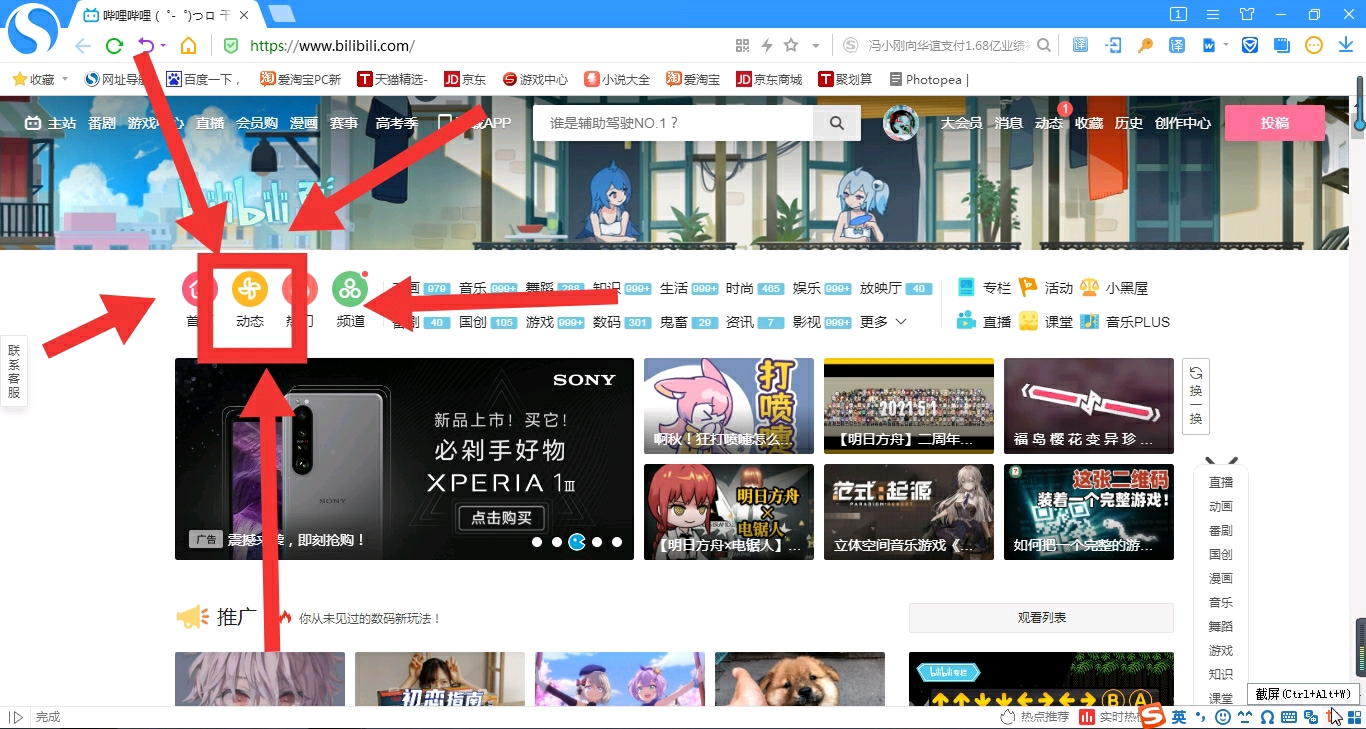Click the orange chat bubble toolbar icon

coord(1314,46)
